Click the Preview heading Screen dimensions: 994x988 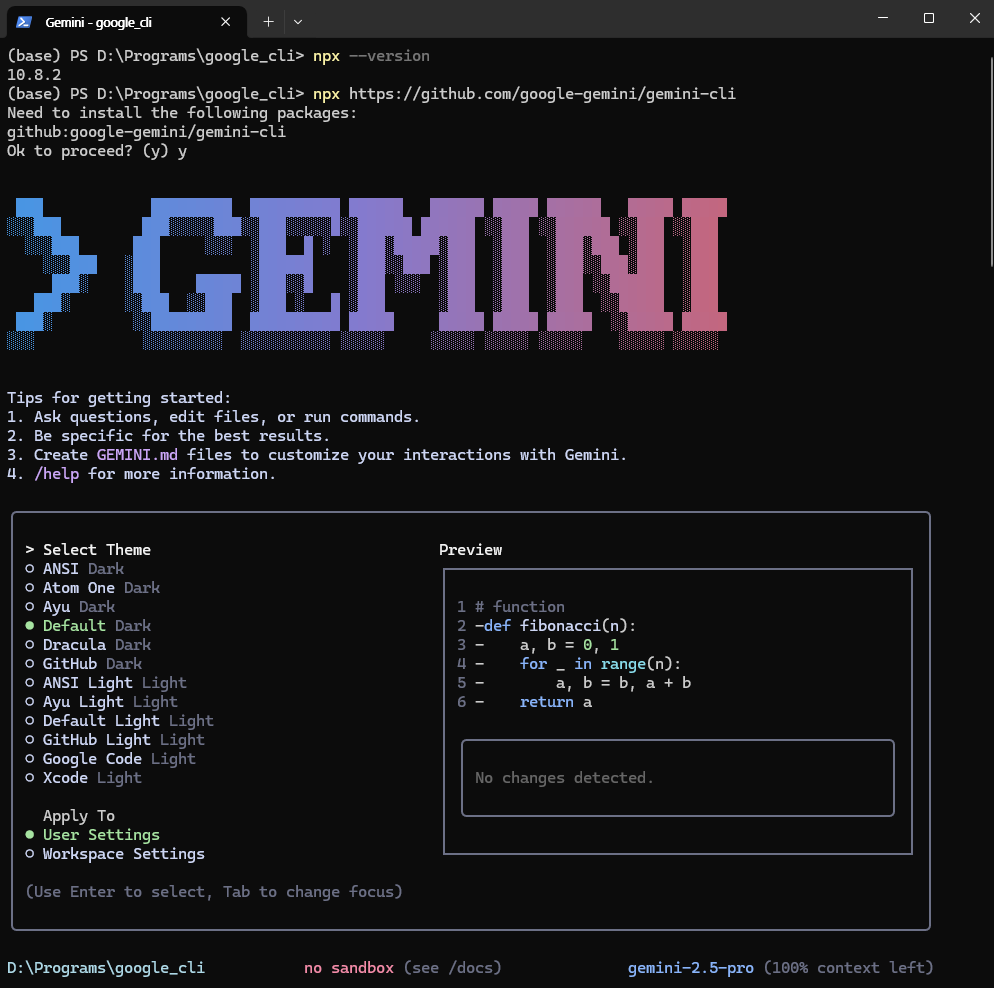[470, 549]
